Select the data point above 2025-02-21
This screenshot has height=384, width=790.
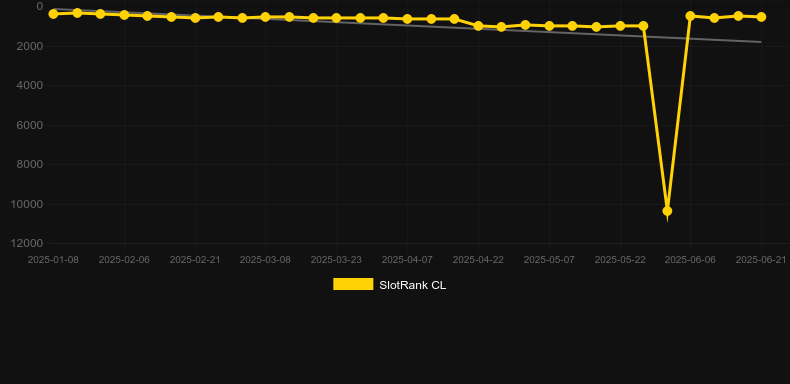click(195, 18)
